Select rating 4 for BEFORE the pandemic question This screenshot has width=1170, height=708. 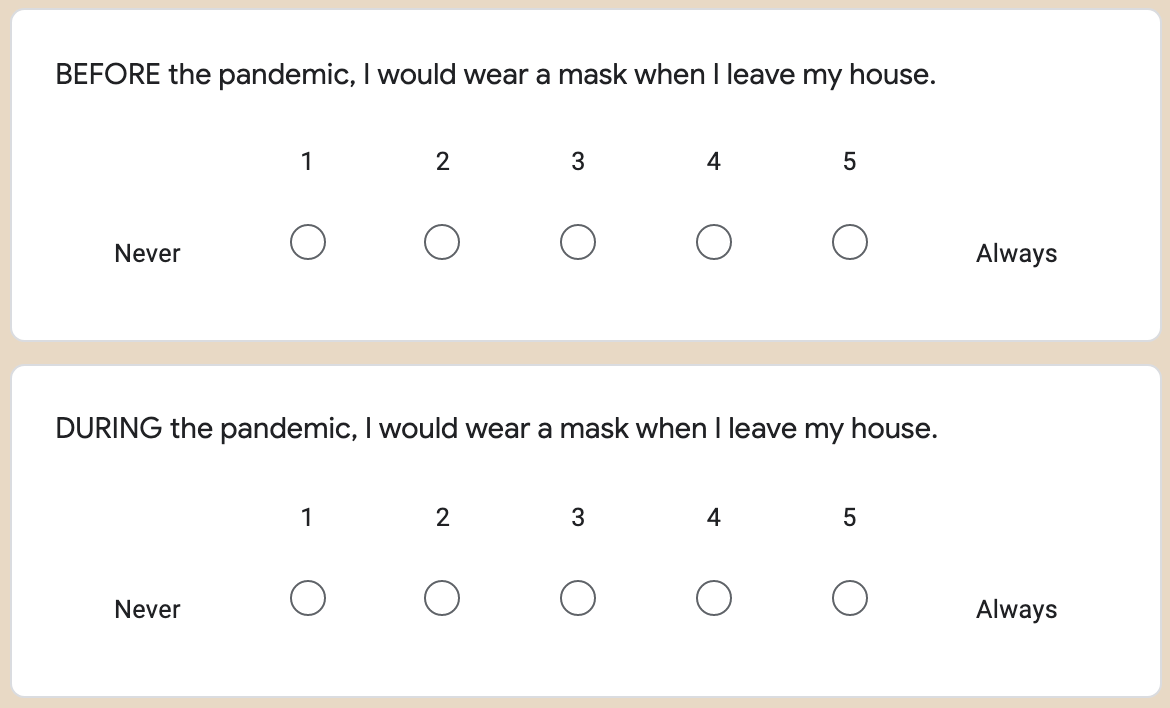pyautogui.click(x=713, y=242)
